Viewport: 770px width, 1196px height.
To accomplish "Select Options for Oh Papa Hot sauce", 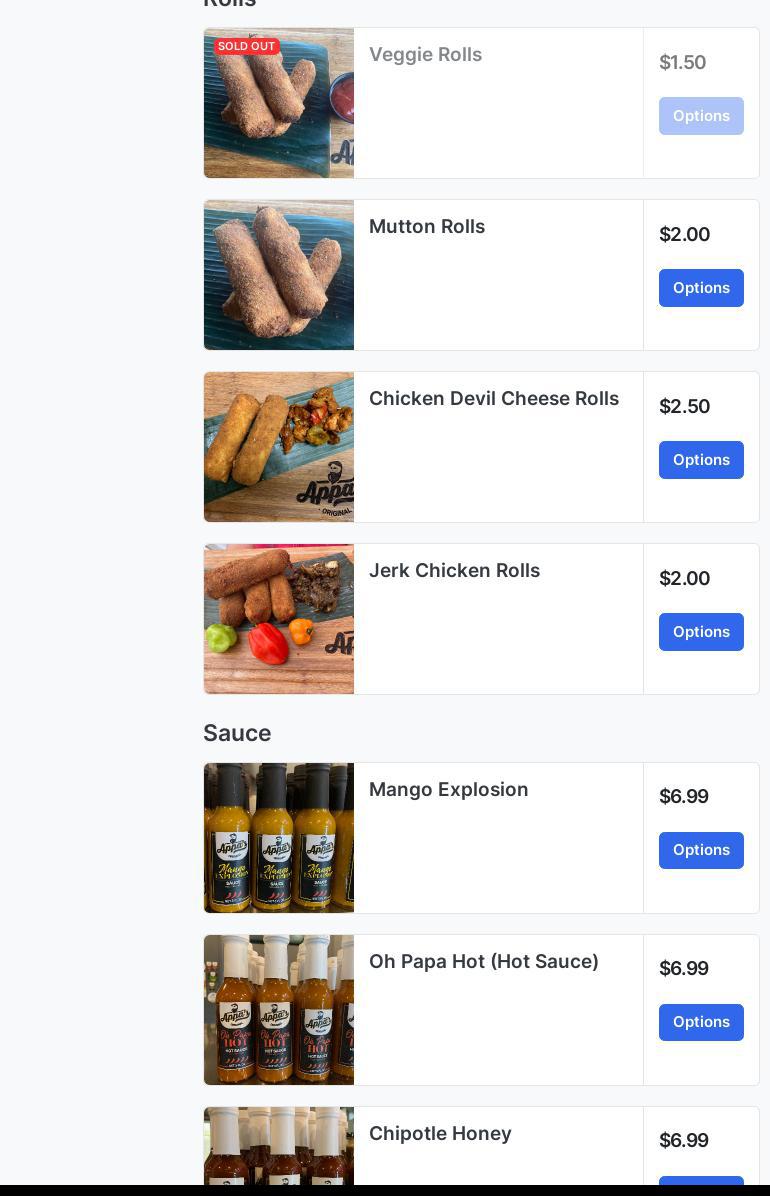I will [x=701, y=1022].
